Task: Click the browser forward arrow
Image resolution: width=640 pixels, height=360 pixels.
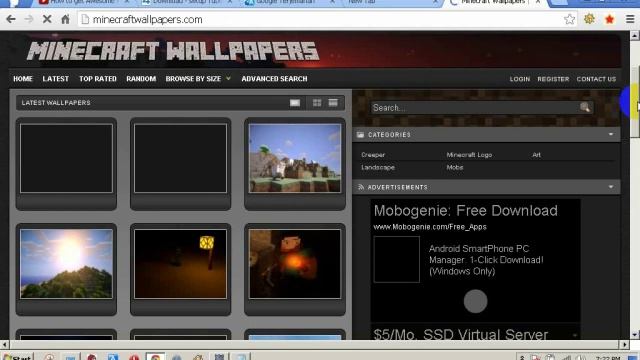Action: coord(29,19)
